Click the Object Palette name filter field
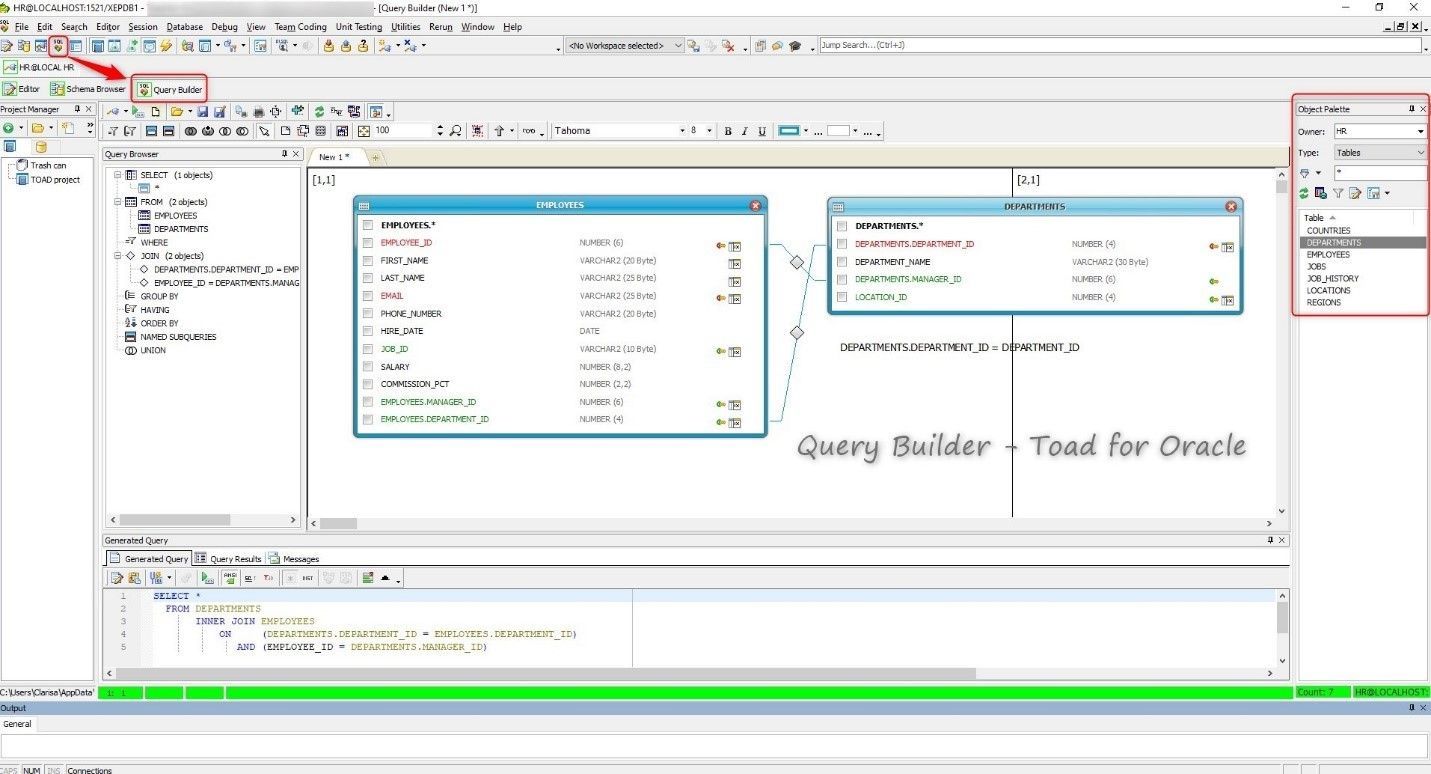The width and height of the screenshot is (1431, 774). (1381, 173)
